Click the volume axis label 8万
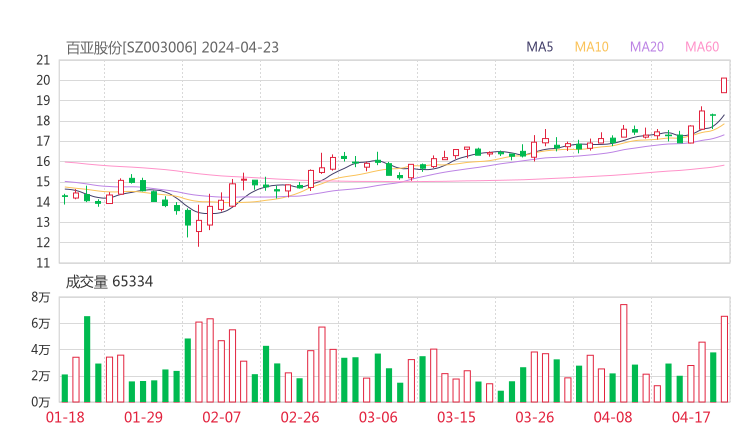740x440 pixels. (x=41, y=297)
